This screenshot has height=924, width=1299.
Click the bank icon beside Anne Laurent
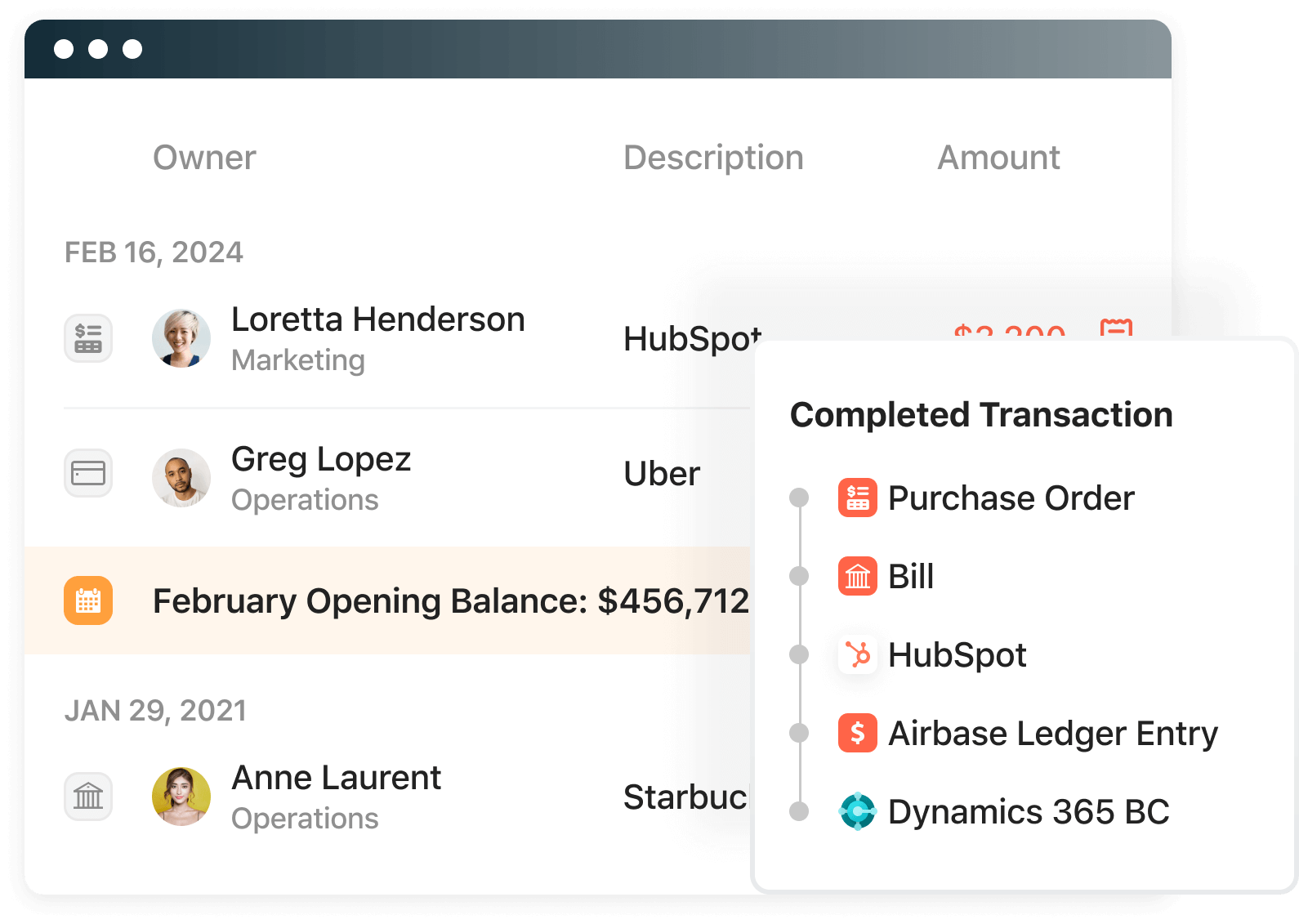(88, 797)
